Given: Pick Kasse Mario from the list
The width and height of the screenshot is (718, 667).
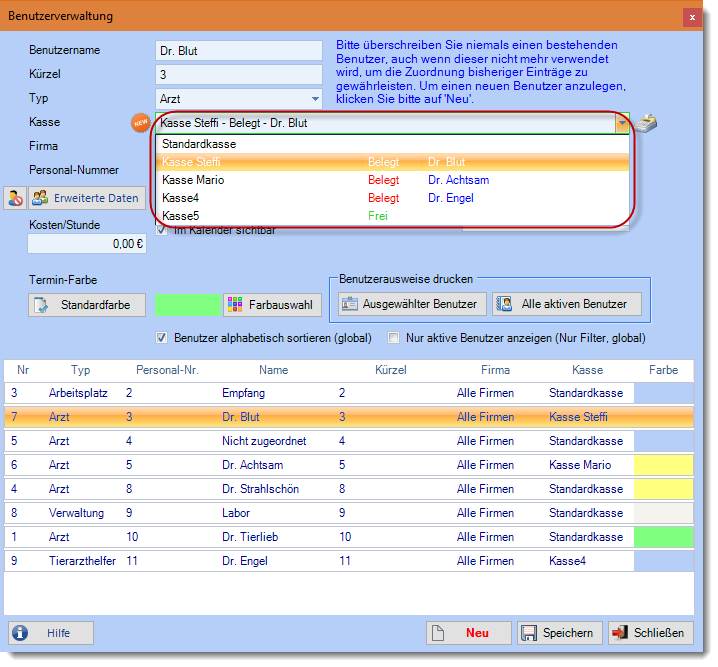Looking at the screenshot, I should [192, 180].
